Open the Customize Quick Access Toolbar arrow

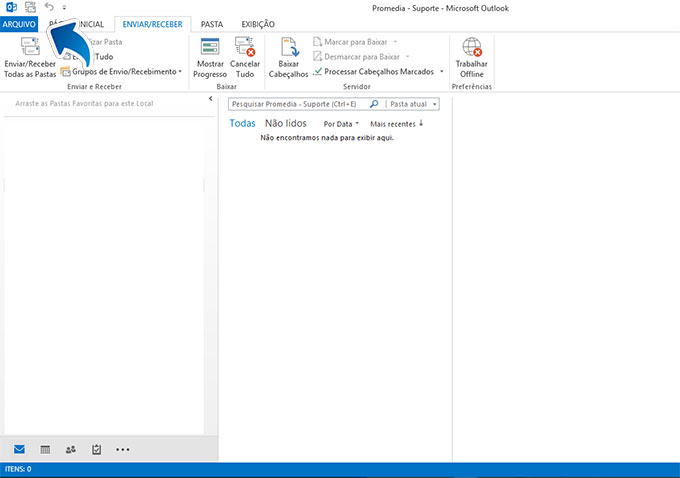[x=64, y=7]
